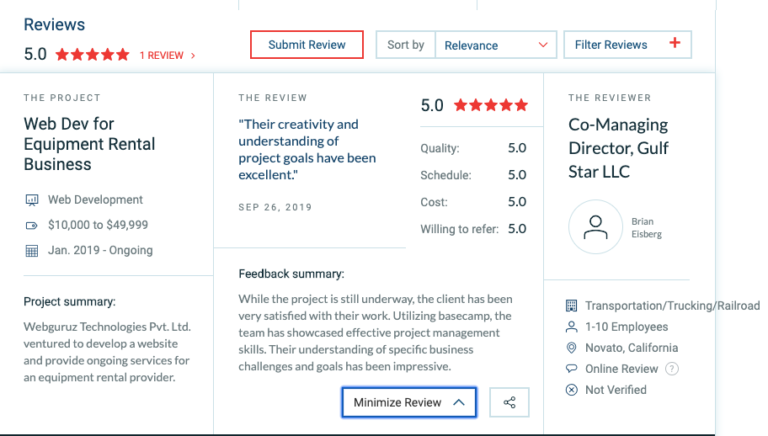Open the 1 Review link
768x436 pixels.
tap(167, 55)
